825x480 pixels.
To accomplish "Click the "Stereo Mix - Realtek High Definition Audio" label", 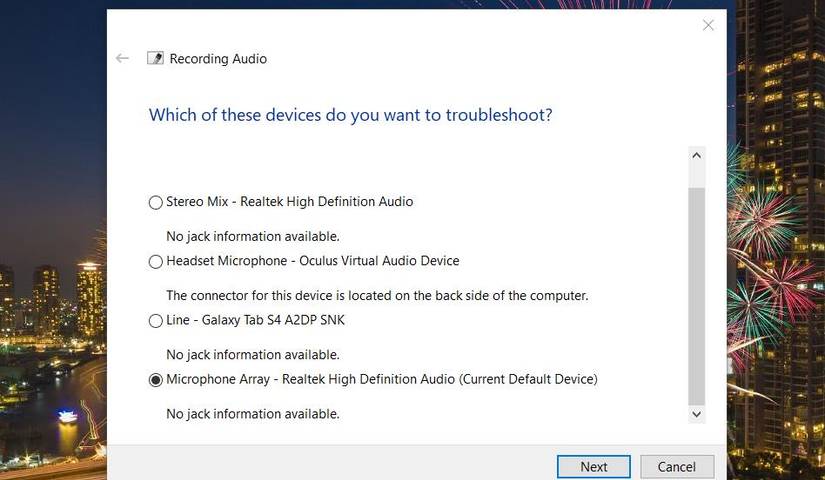I will pos(289,201).
